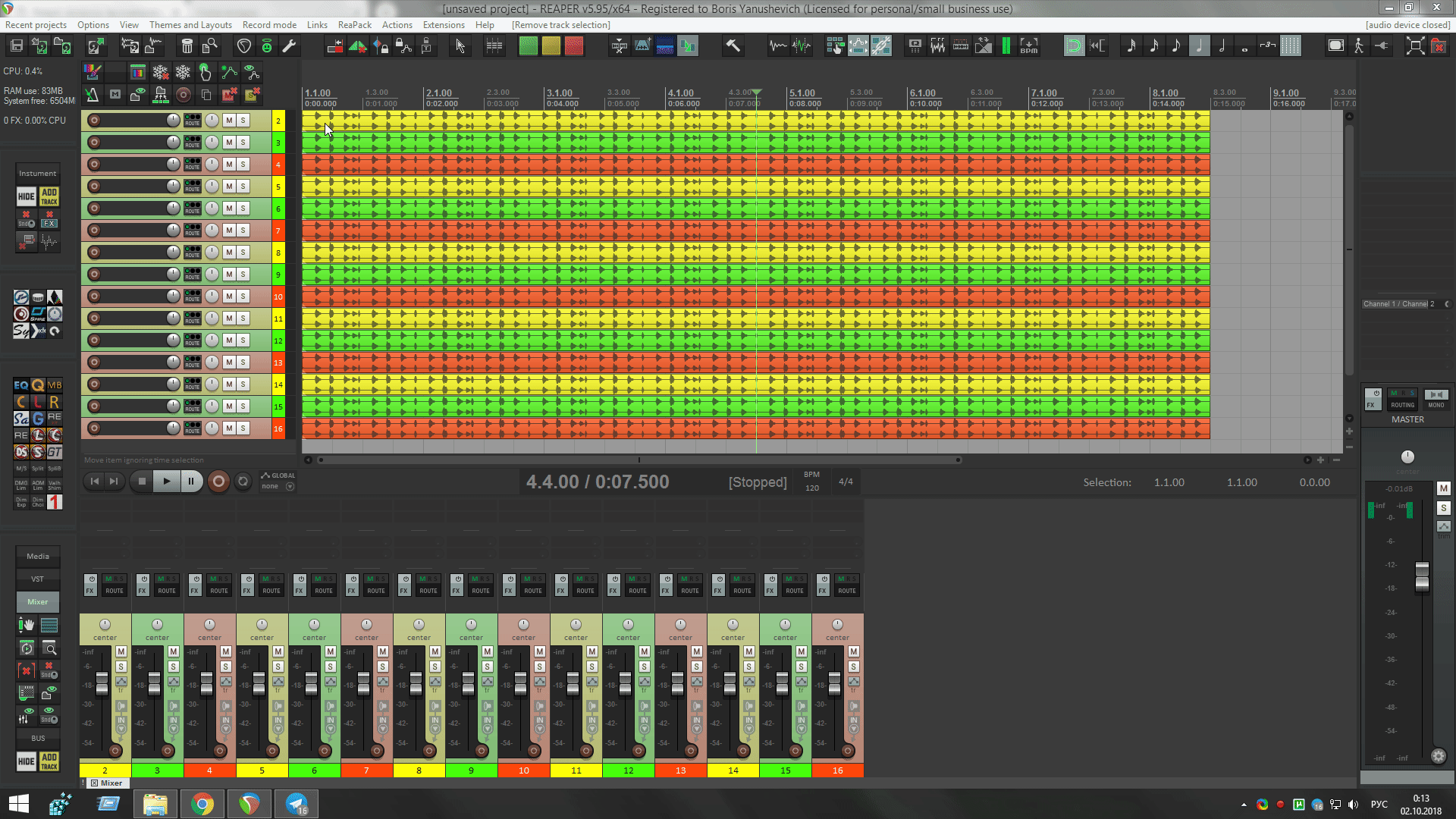Image resolution: width=1456 pixels, height=819 pixels.
Task: Open the 4/4 time signature selector
Action: point(846,482)
